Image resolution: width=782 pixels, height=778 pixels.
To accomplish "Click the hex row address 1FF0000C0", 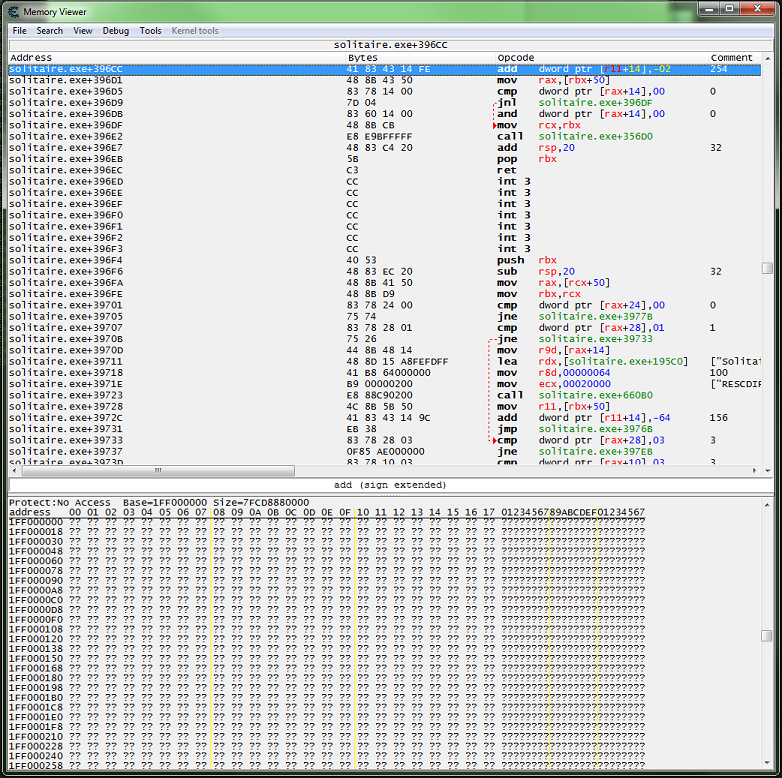I will pyautogui.click(x=36, y=600).
